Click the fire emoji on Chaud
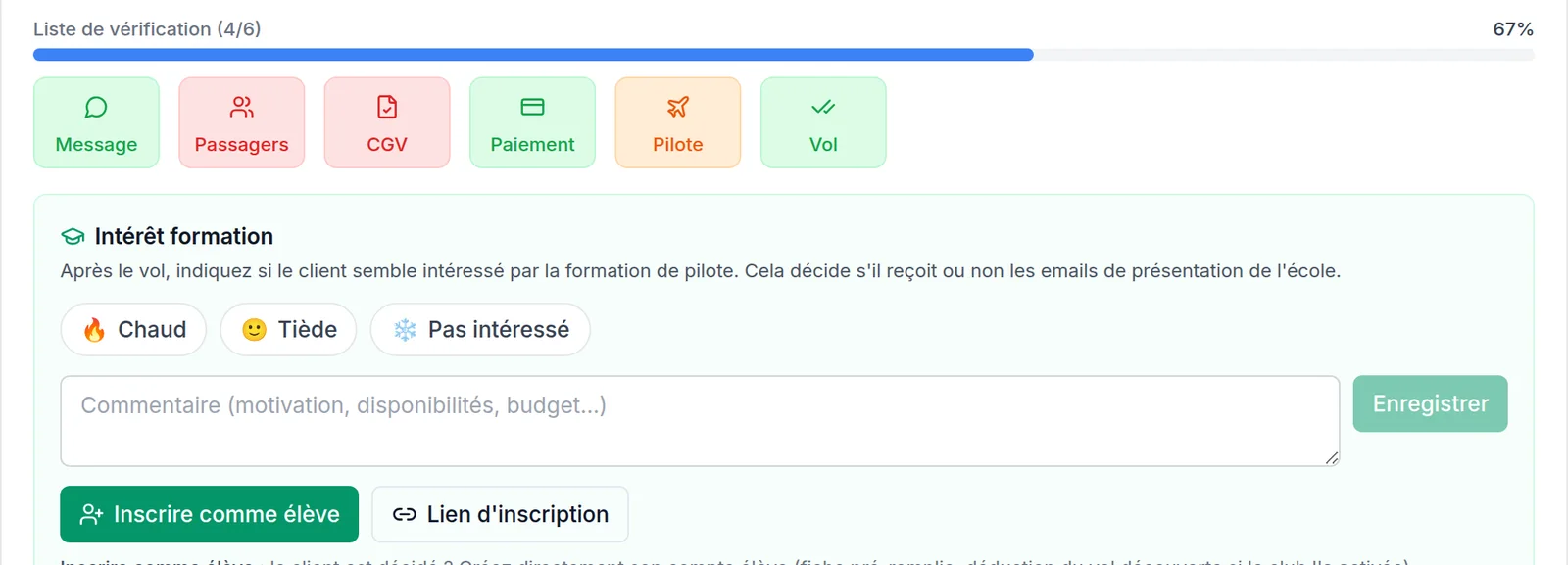The height and width of the screenshot is (565, 1568). pyautogui.click(x=94, y=330)
